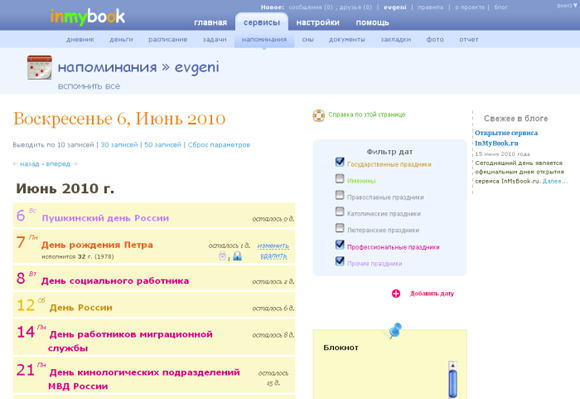
Task: Click the calendar reminders icon
Action: (x=39, y=67)
